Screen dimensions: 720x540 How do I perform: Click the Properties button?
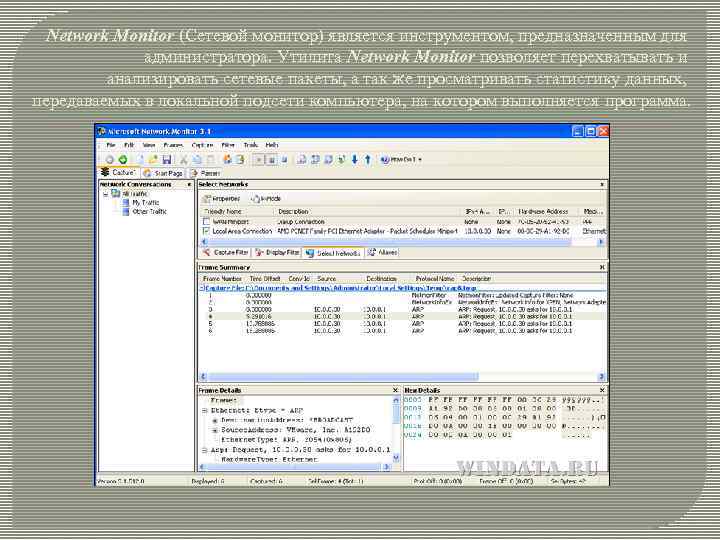pos(221,198)
